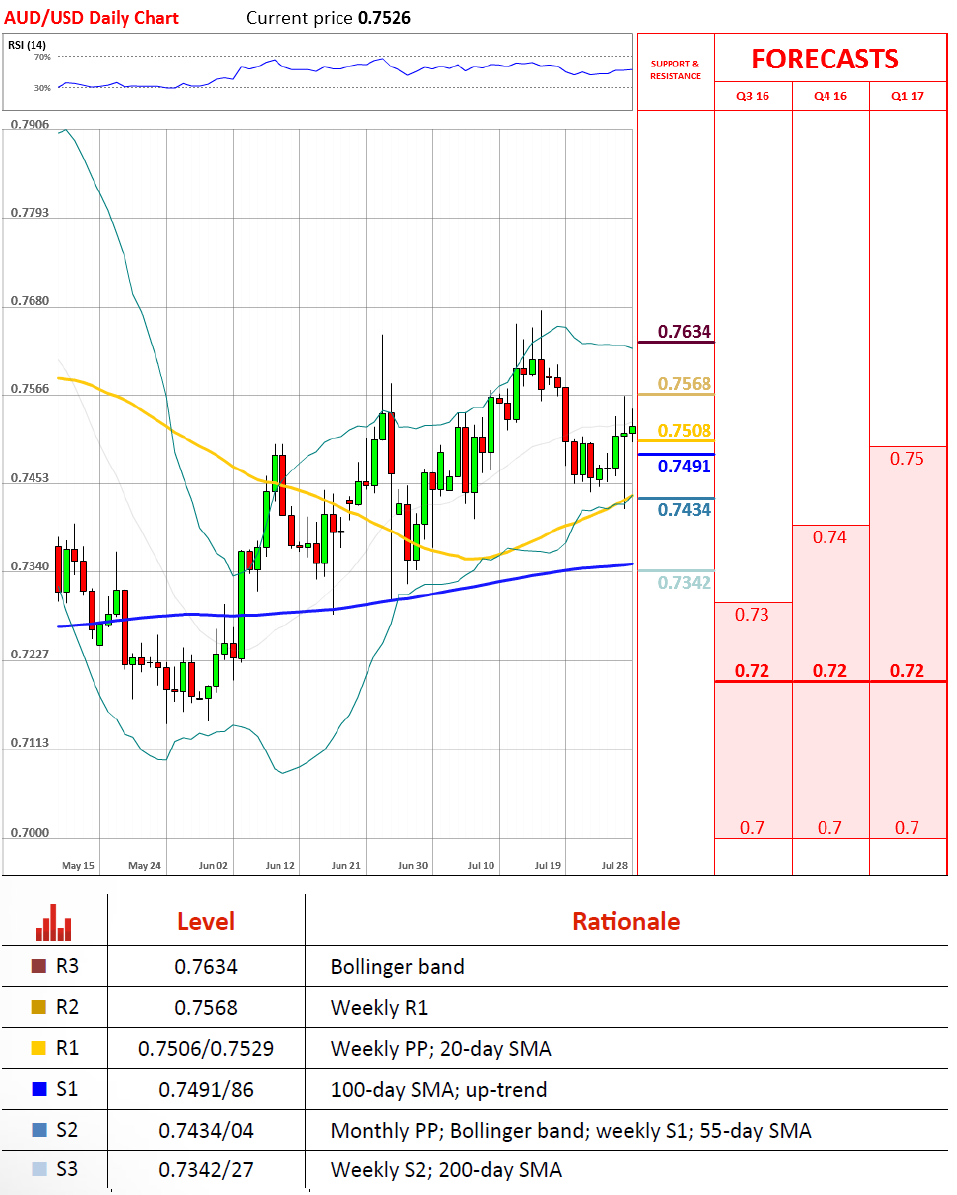Select the yellow R1 color swatch
957x1195 pixels.
[x=39, y=1049]
